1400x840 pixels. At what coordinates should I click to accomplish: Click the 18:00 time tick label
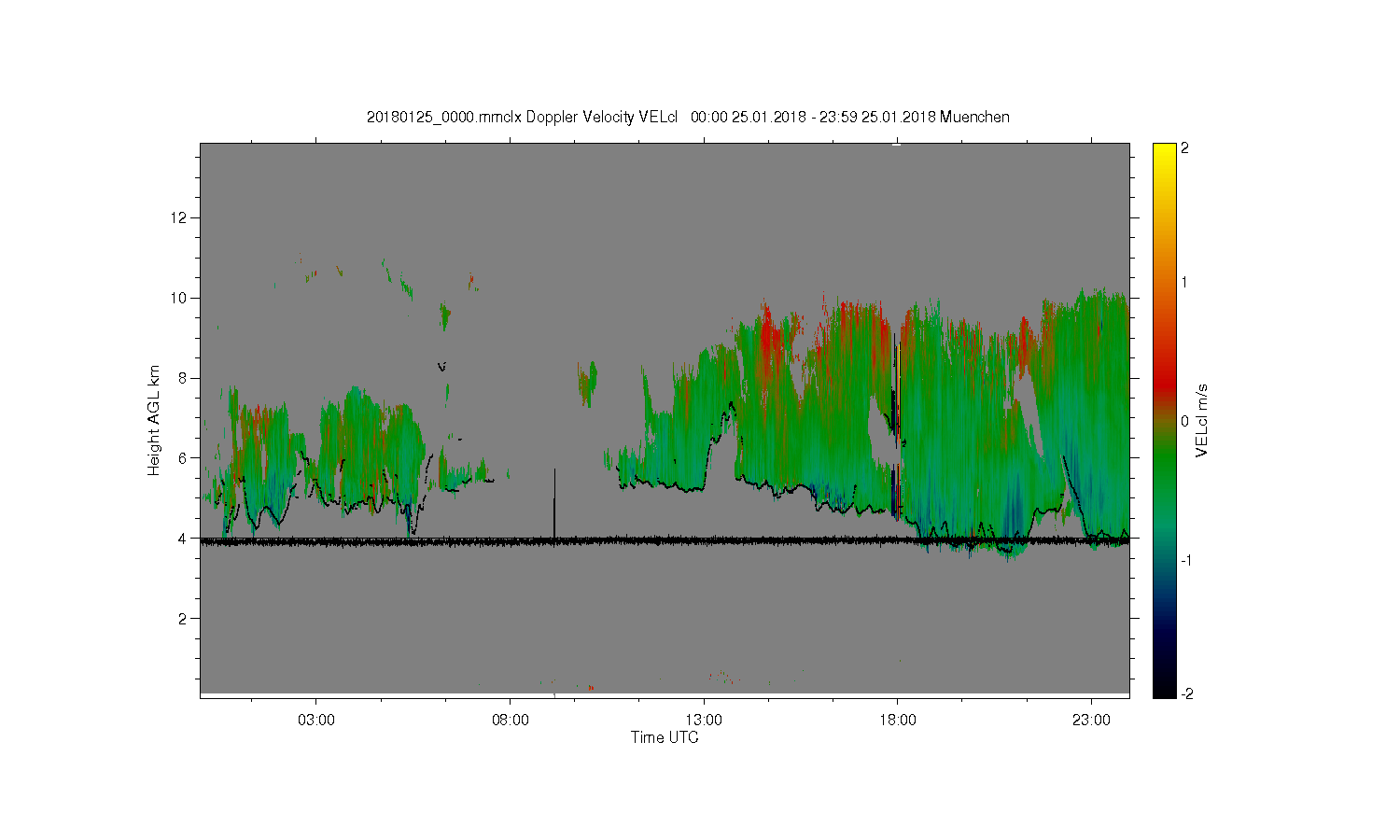pos(898,720)
